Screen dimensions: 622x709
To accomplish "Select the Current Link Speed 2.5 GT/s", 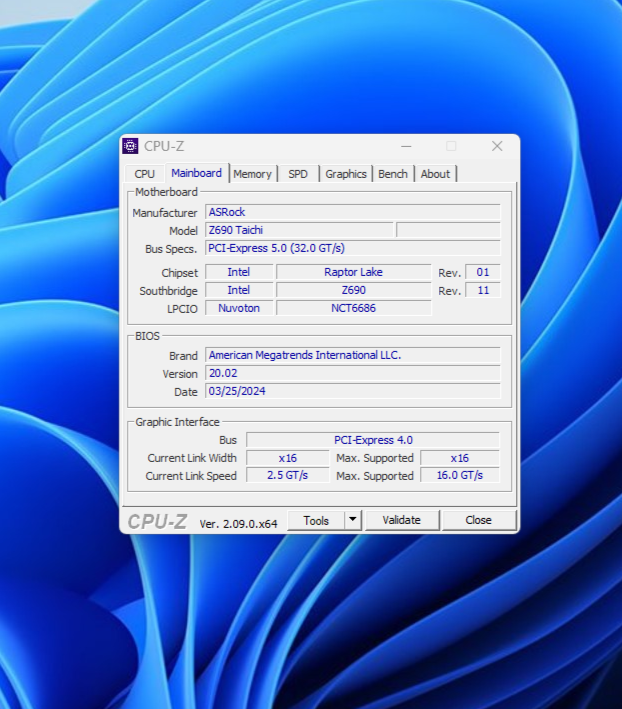I will pos(287,476).
